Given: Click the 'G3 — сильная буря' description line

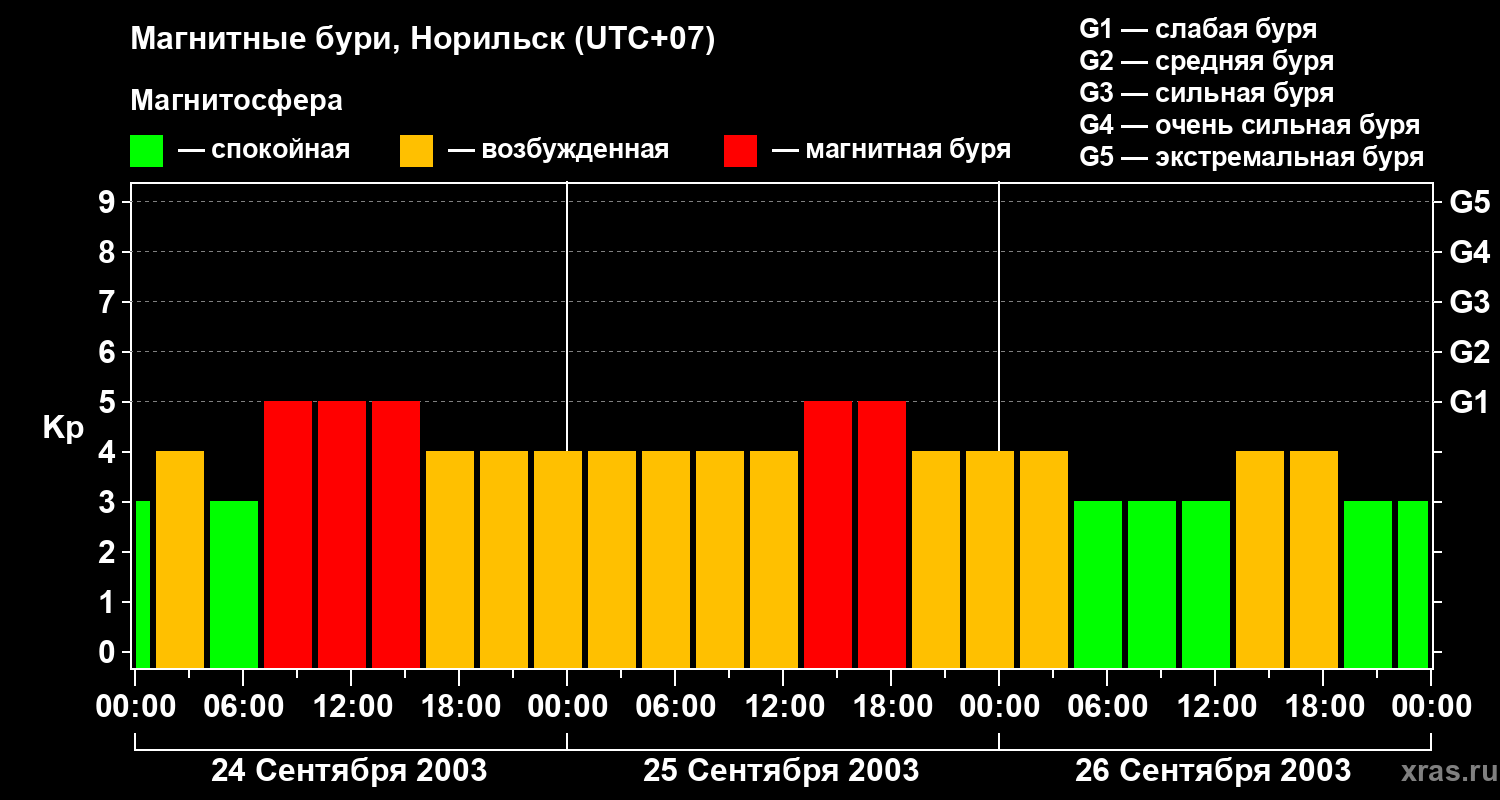Looking at the screenshot, I should click(x=1207, y=93).
